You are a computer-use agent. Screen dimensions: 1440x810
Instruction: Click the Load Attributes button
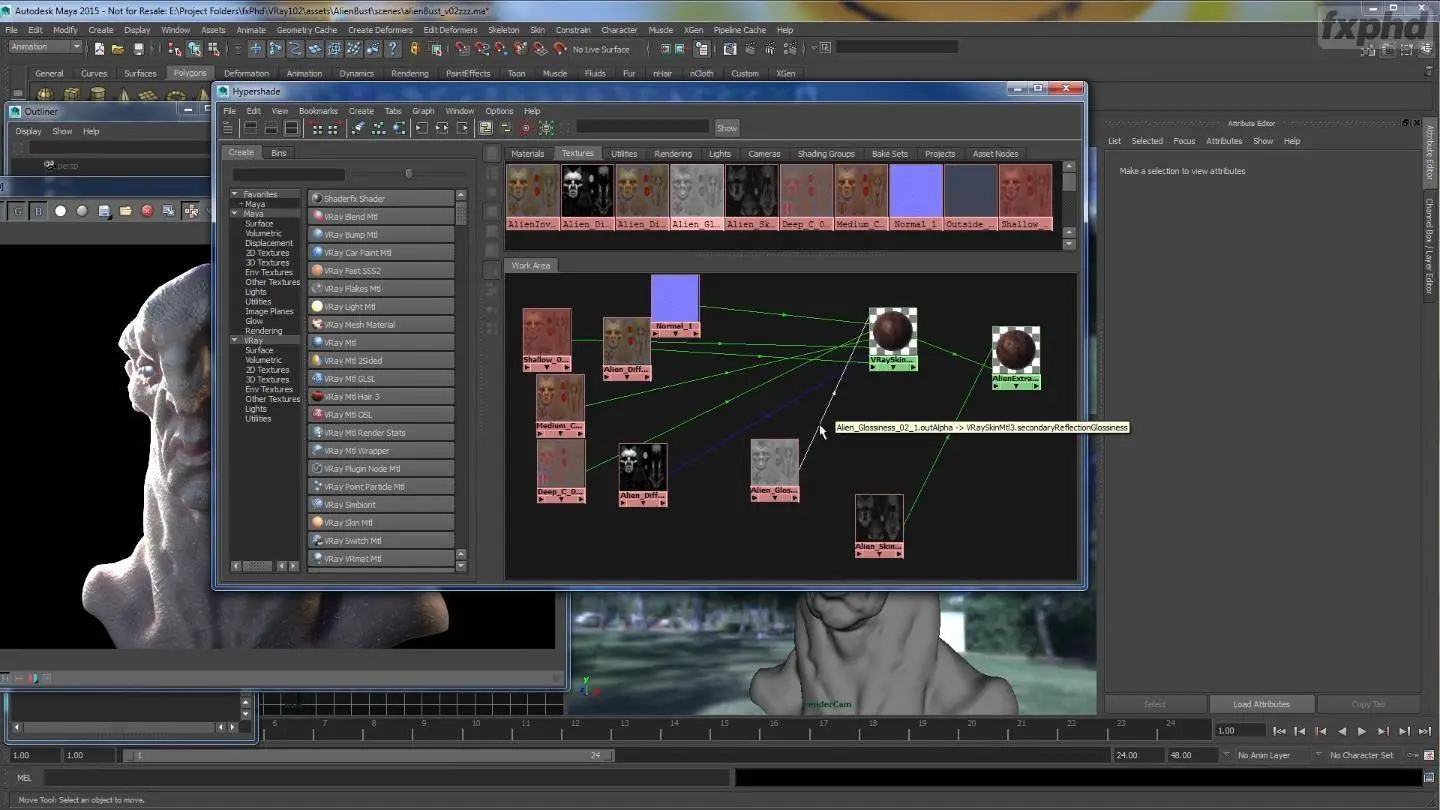click(x=1261, y=704)
